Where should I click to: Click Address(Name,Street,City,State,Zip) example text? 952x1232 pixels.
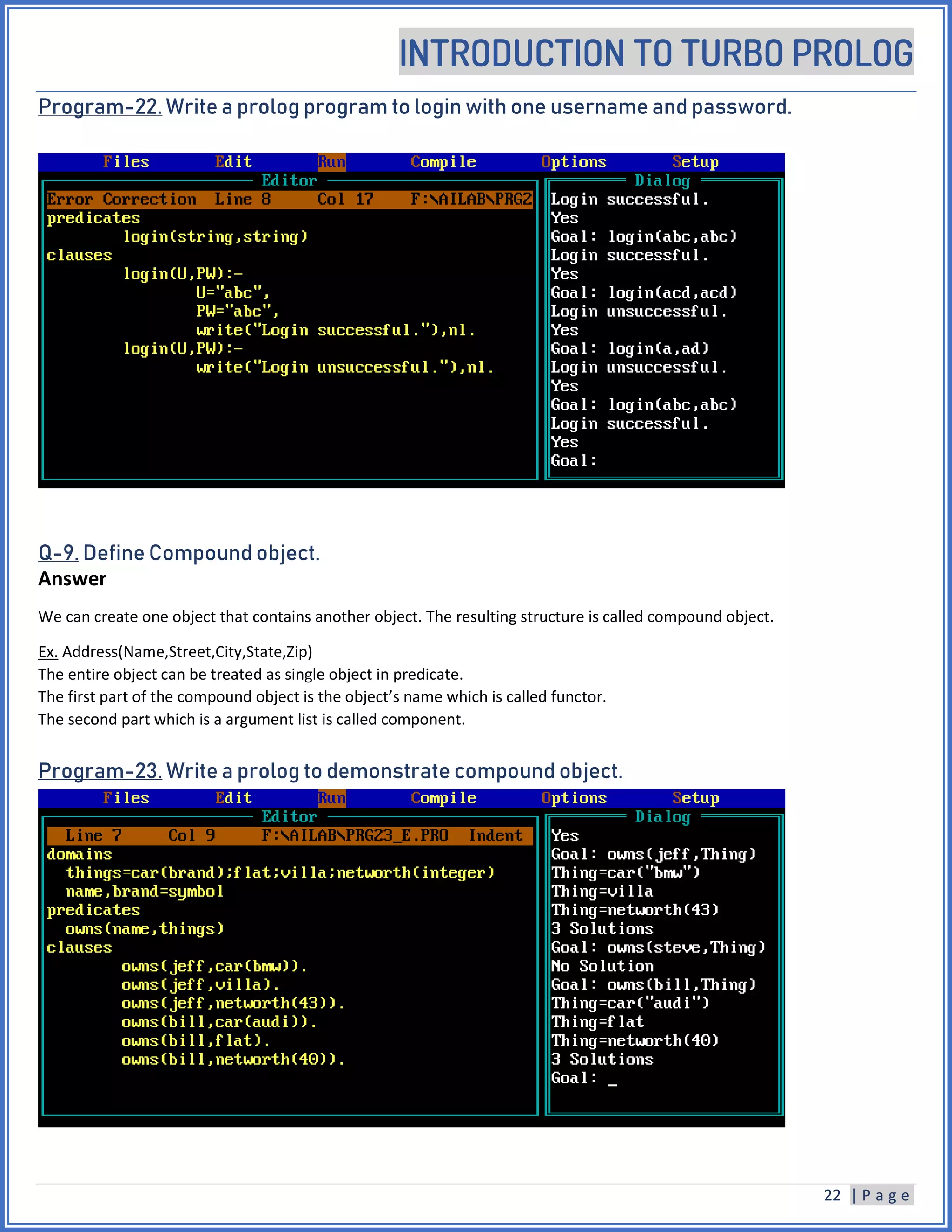187,652
